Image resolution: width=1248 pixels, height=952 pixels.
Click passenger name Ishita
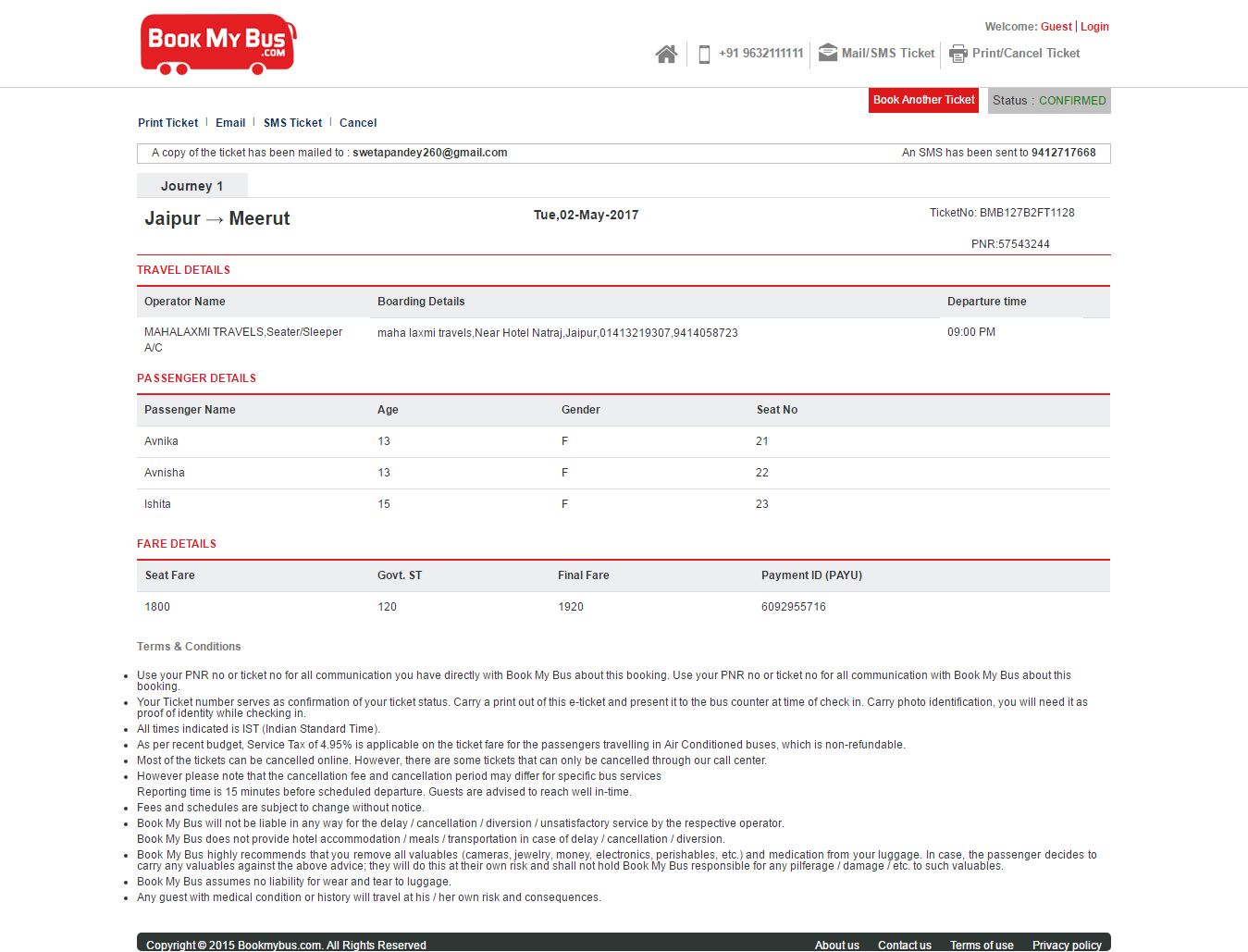pos(157,504)
